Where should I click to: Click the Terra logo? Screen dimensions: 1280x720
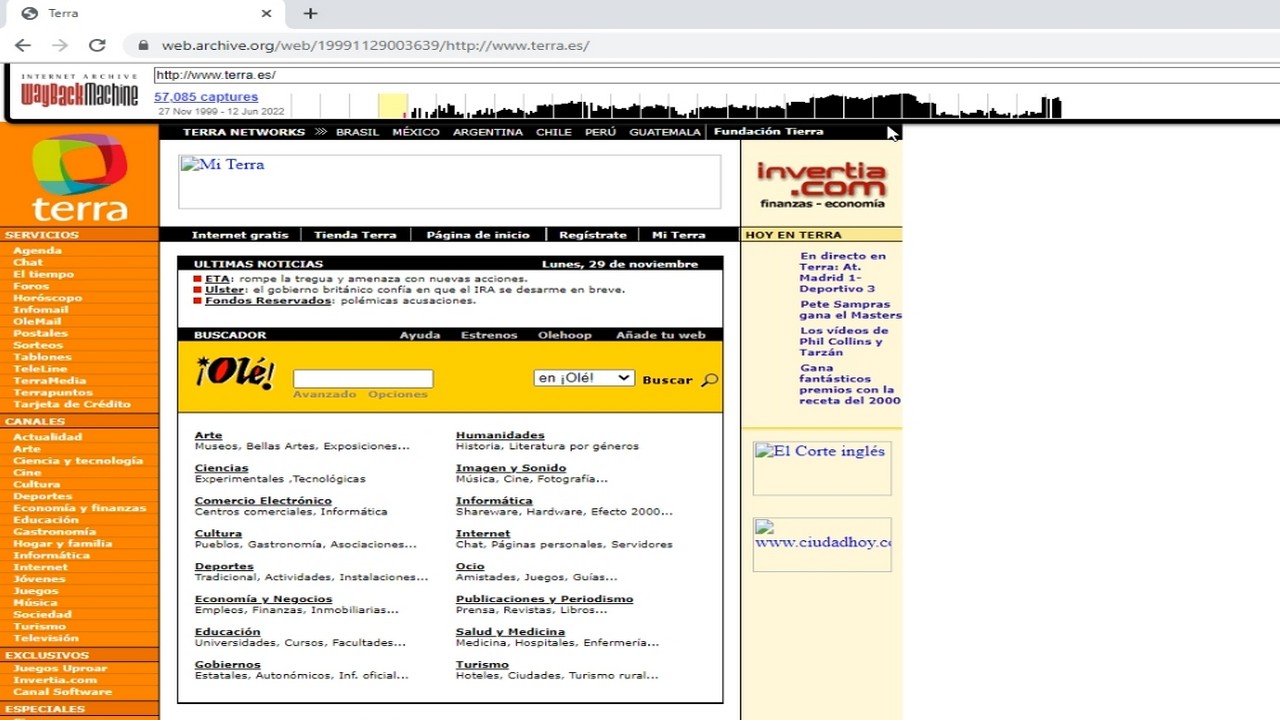point(80,178)
